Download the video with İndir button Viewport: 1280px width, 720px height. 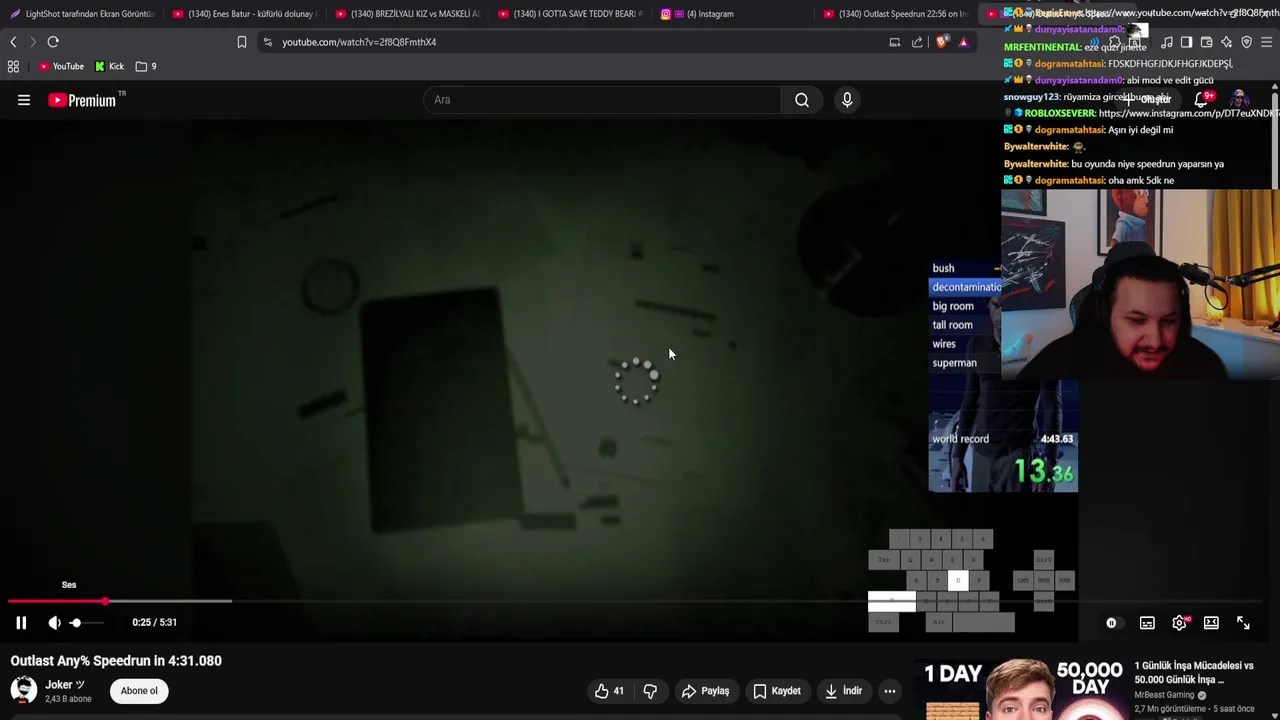[x=843, y=691]
